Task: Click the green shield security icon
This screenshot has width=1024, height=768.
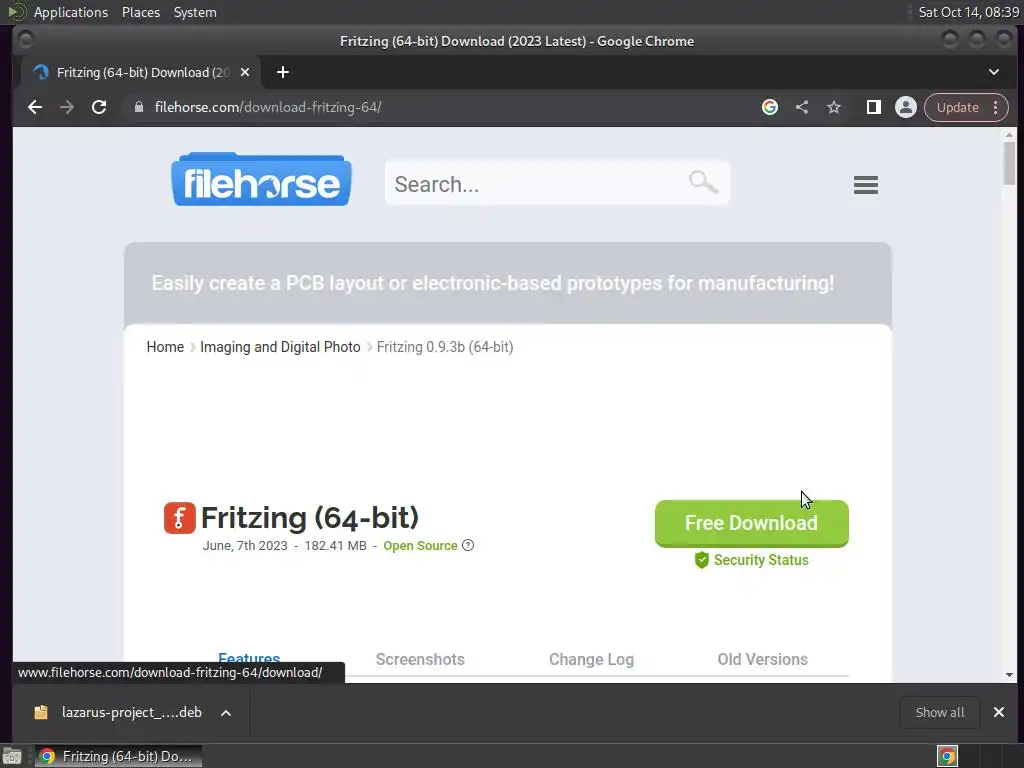Action: 701,560
